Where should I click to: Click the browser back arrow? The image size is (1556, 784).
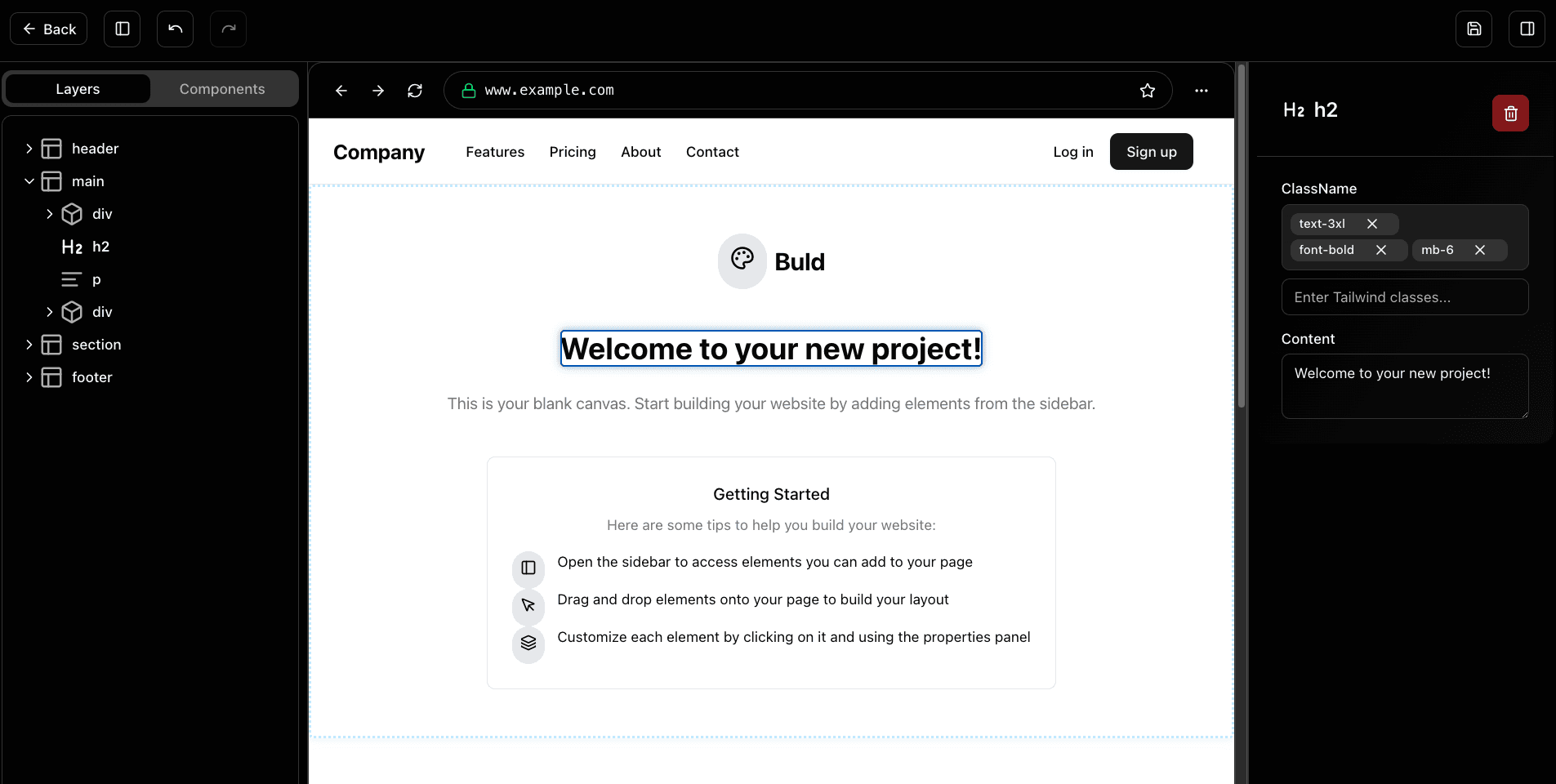click(x=341, y=91)
